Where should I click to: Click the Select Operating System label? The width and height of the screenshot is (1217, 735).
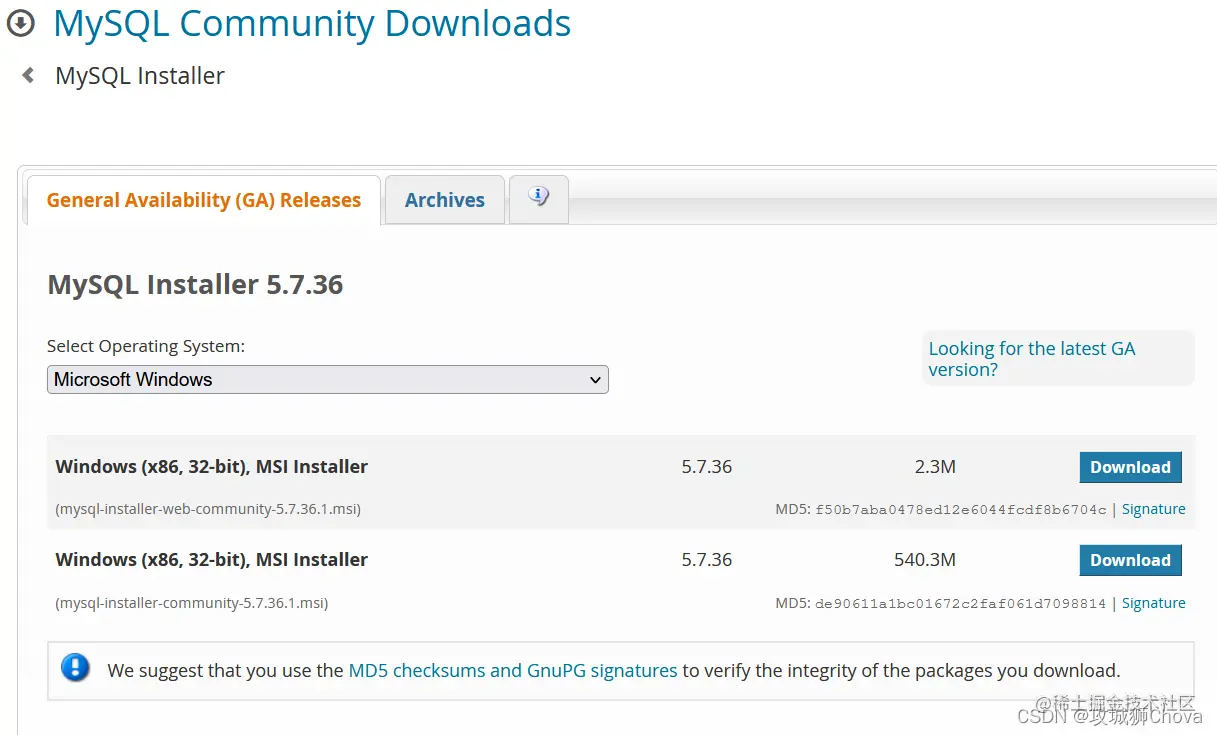click(146, 347)
